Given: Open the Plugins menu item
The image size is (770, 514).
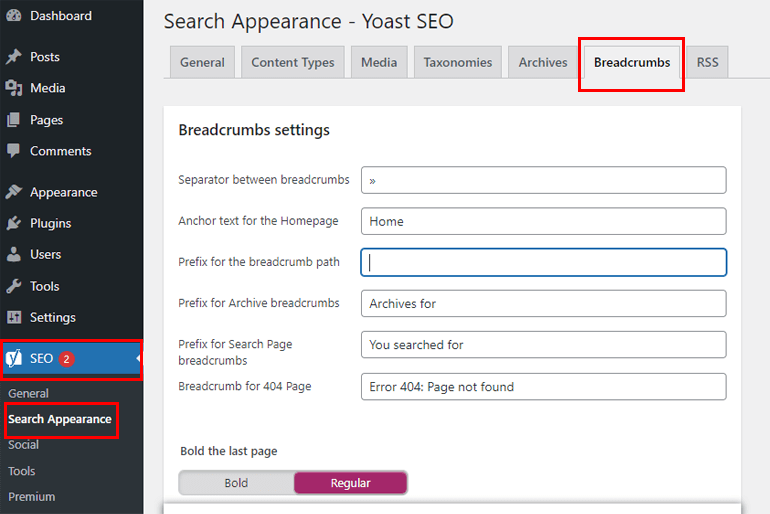Looking at the screenshot, I should click(x=51, y=223).
